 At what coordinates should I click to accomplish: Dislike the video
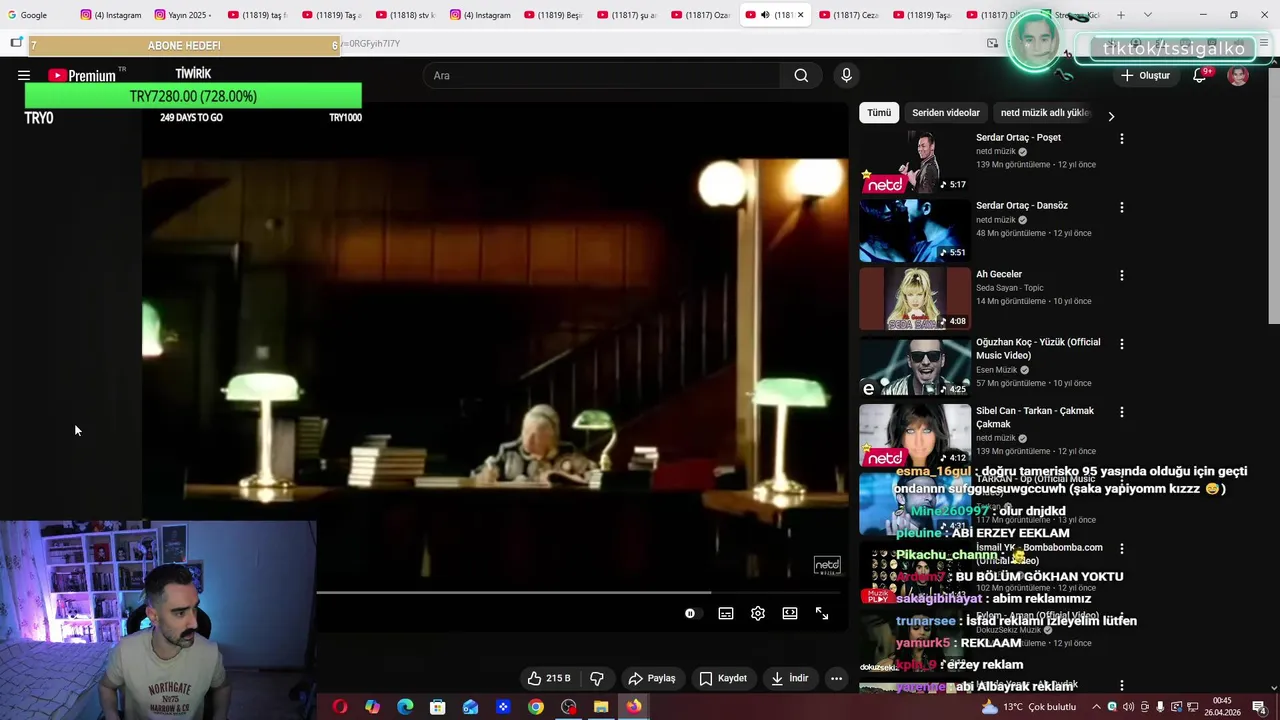[x=597, y=678]
